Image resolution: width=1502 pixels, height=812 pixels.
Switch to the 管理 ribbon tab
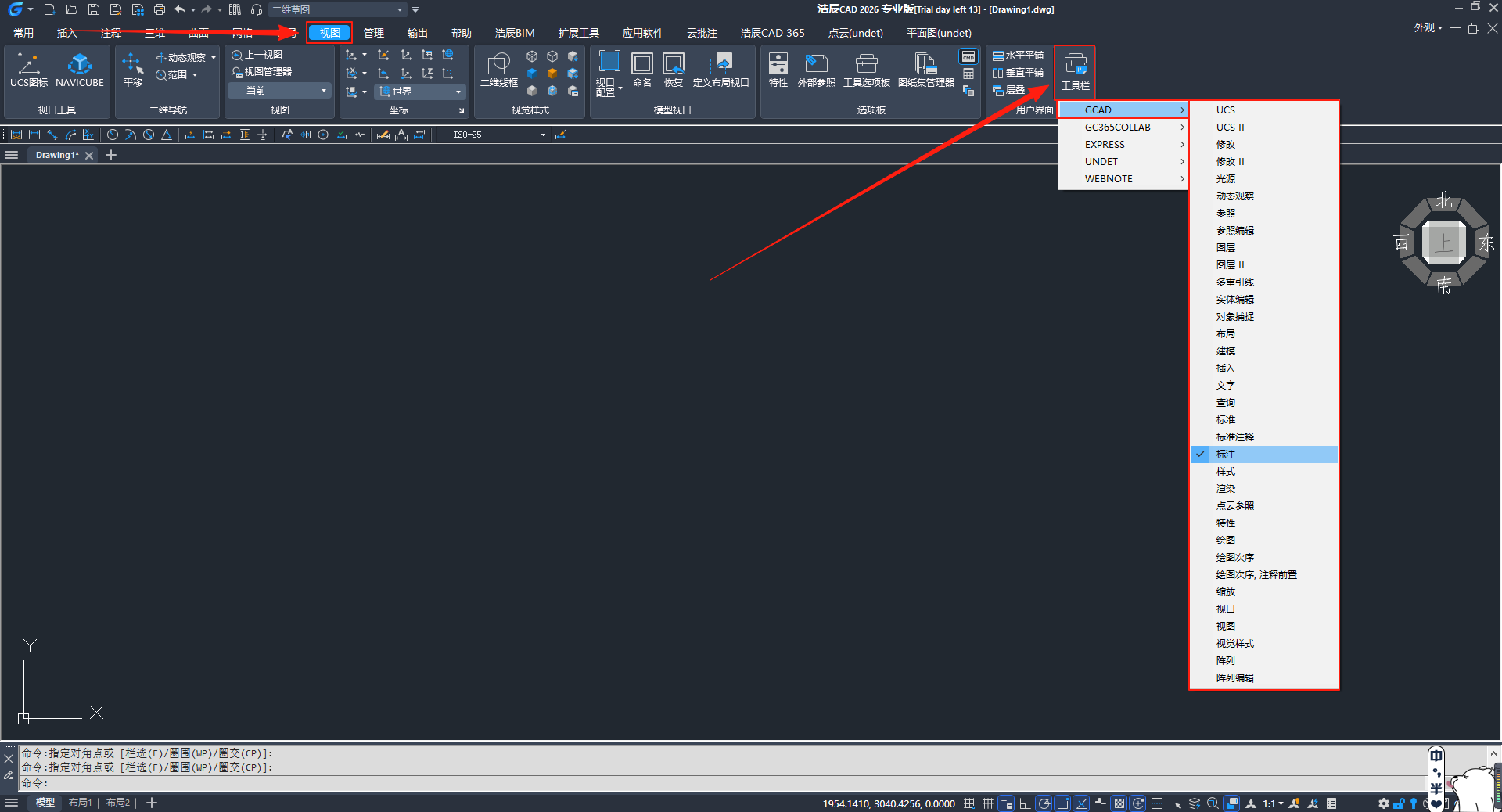373,33
